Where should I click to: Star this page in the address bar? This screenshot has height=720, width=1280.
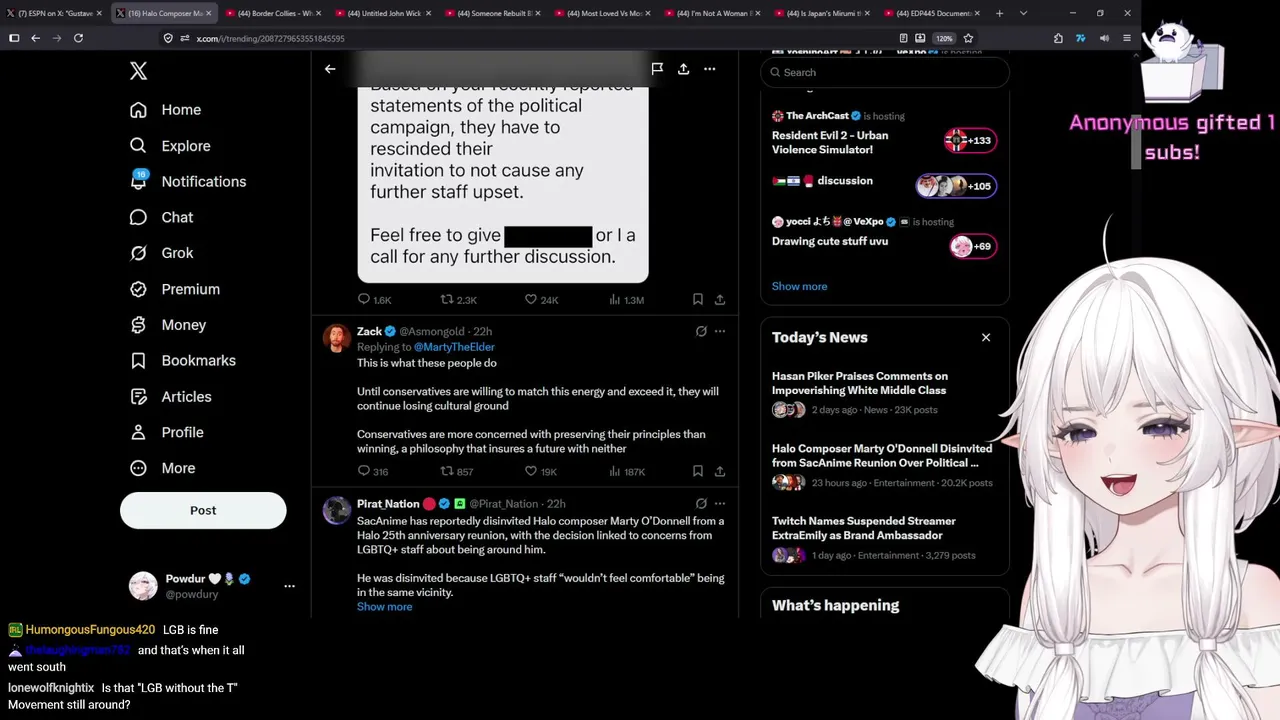(x=968, y=38)
